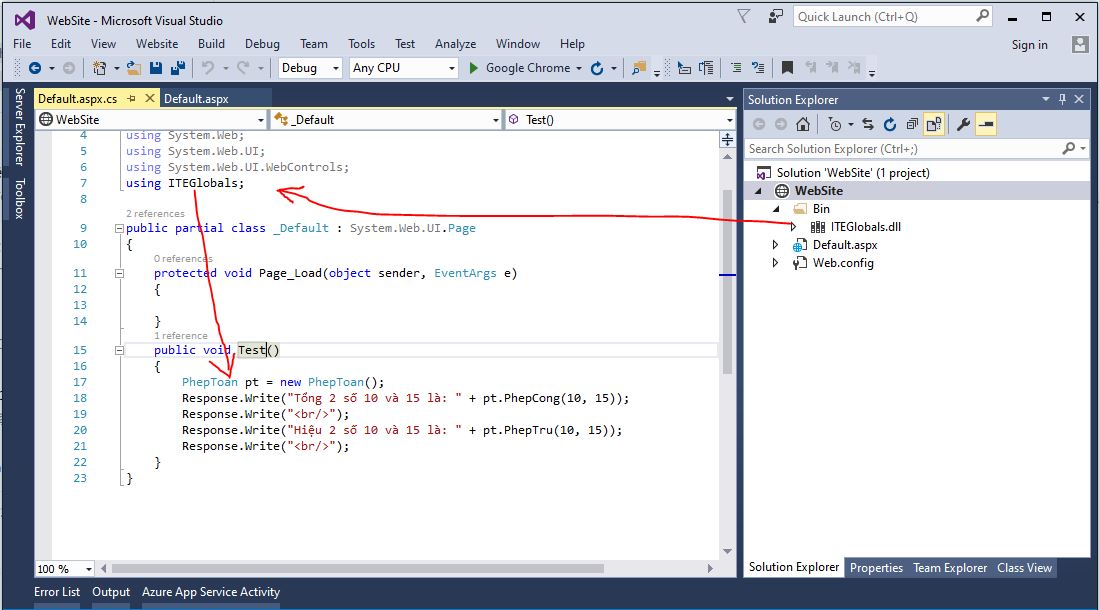Viewport: 1099px width, 610px height.
Task: Collapse the _Default class code region
Action: [x=119, y=229]
